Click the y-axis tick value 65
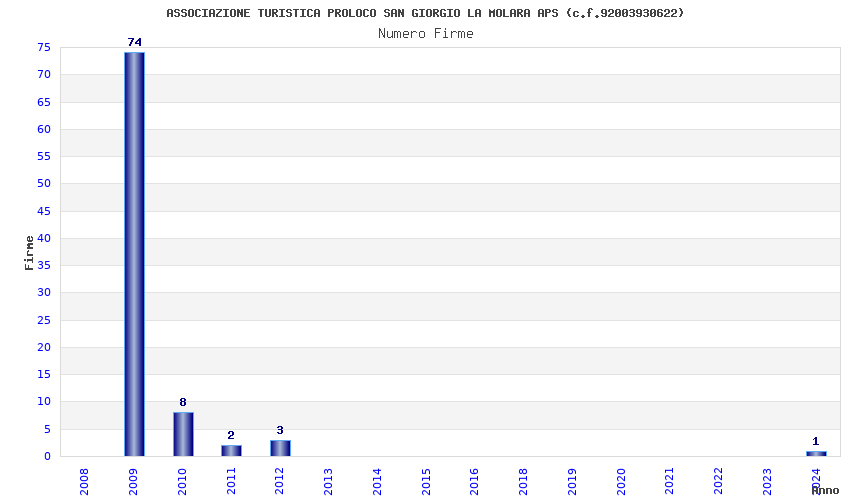 (44, 102)
